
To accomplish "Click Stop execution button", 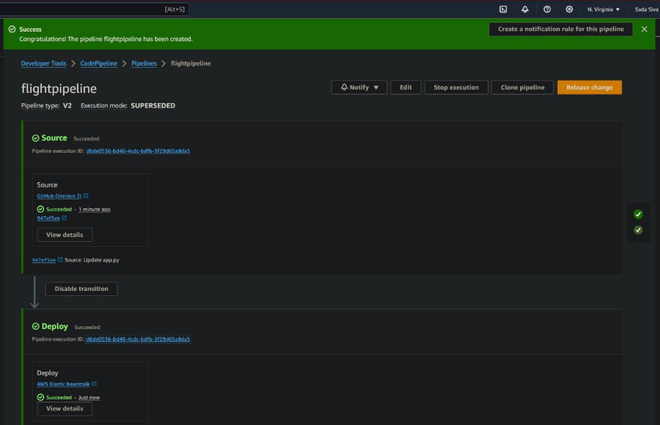I will pos(456,87).
